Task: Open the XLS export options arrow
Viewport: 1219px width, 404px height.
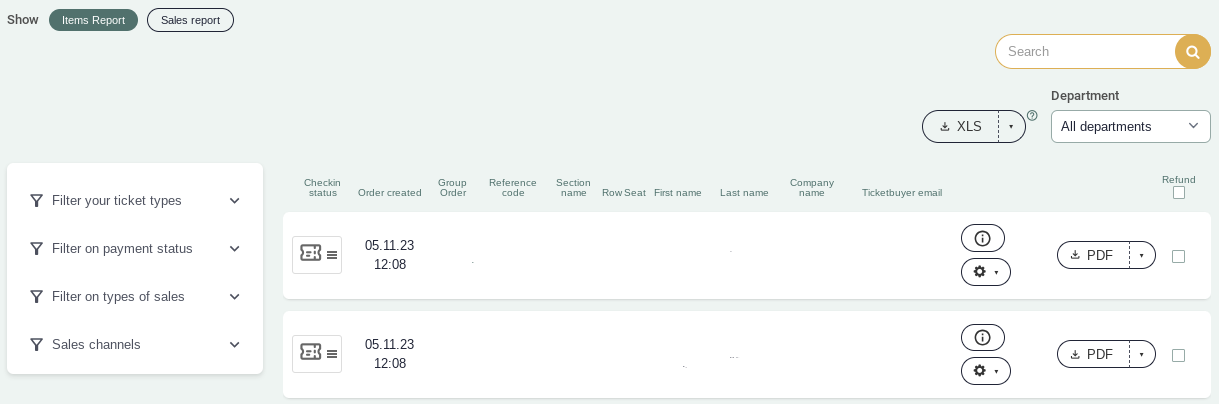Action: 1012,127
